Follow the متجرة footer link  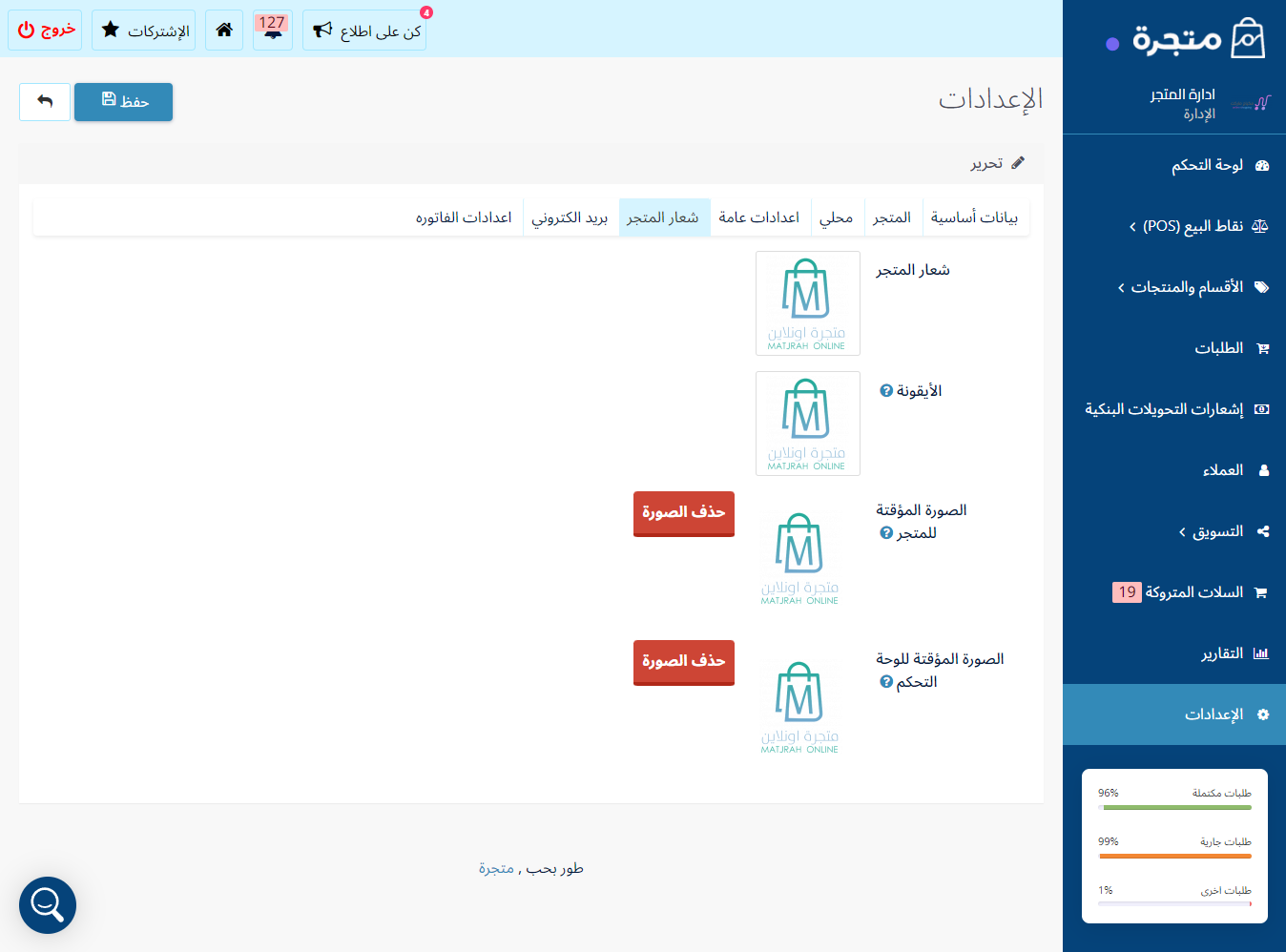click(496, 868)
